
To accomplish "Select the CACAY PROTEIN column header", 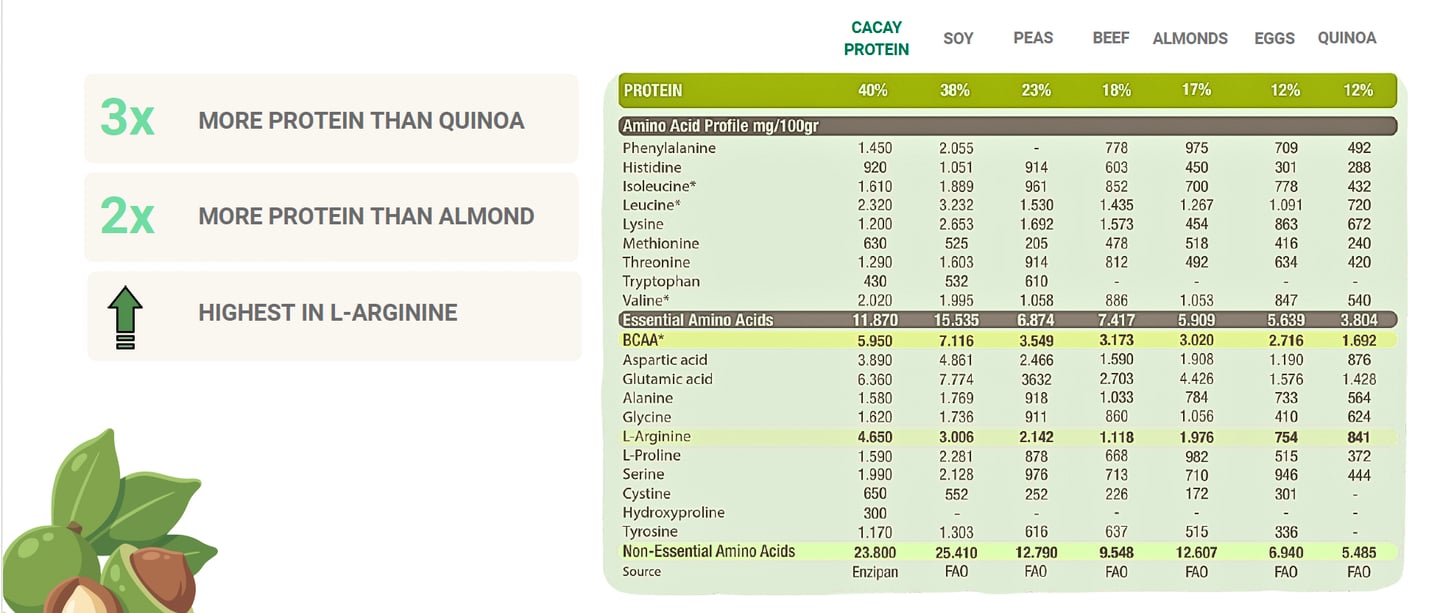I will 876,38.
